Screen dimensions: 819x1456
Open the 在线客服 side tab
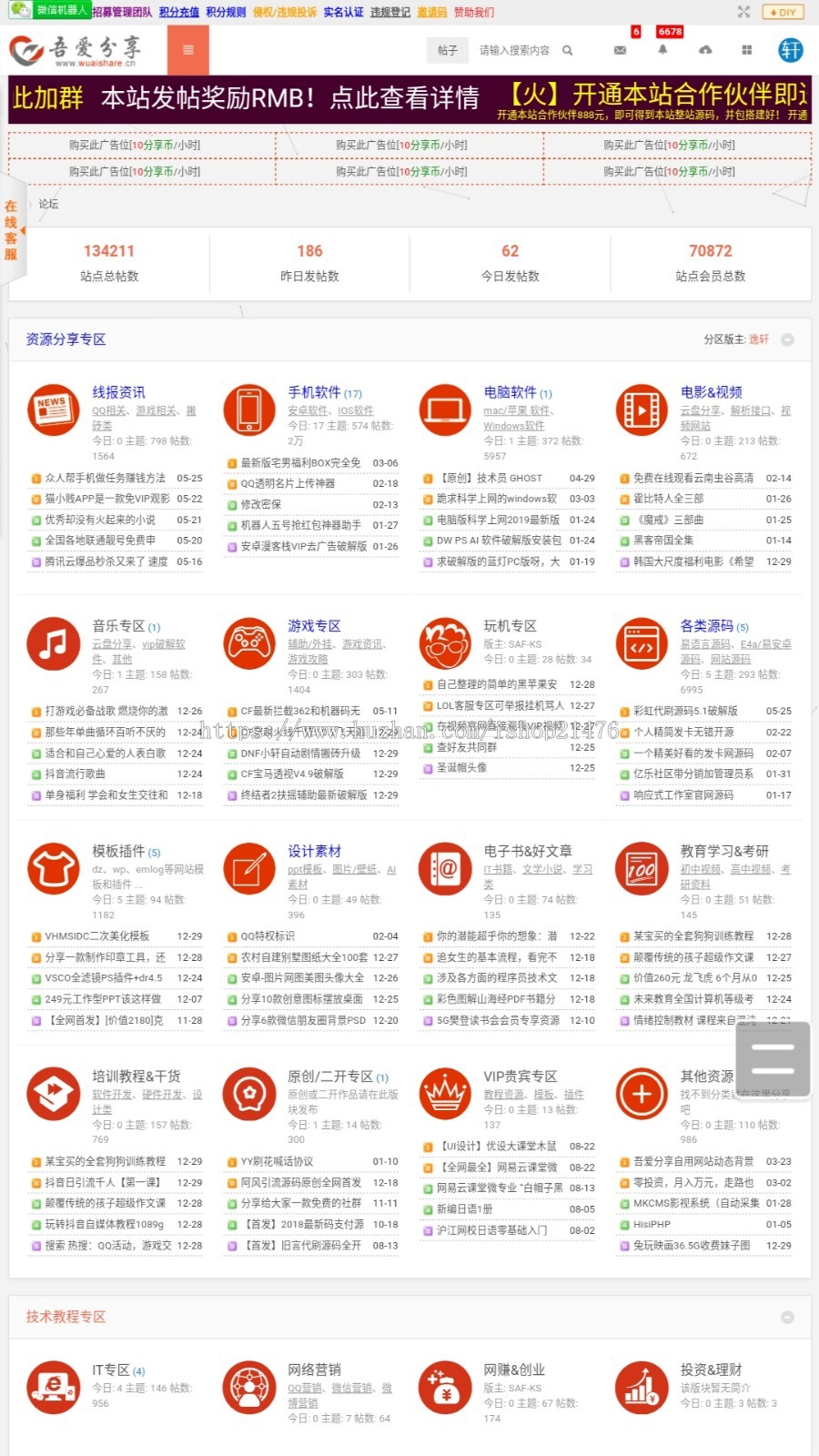pos(11,230)
